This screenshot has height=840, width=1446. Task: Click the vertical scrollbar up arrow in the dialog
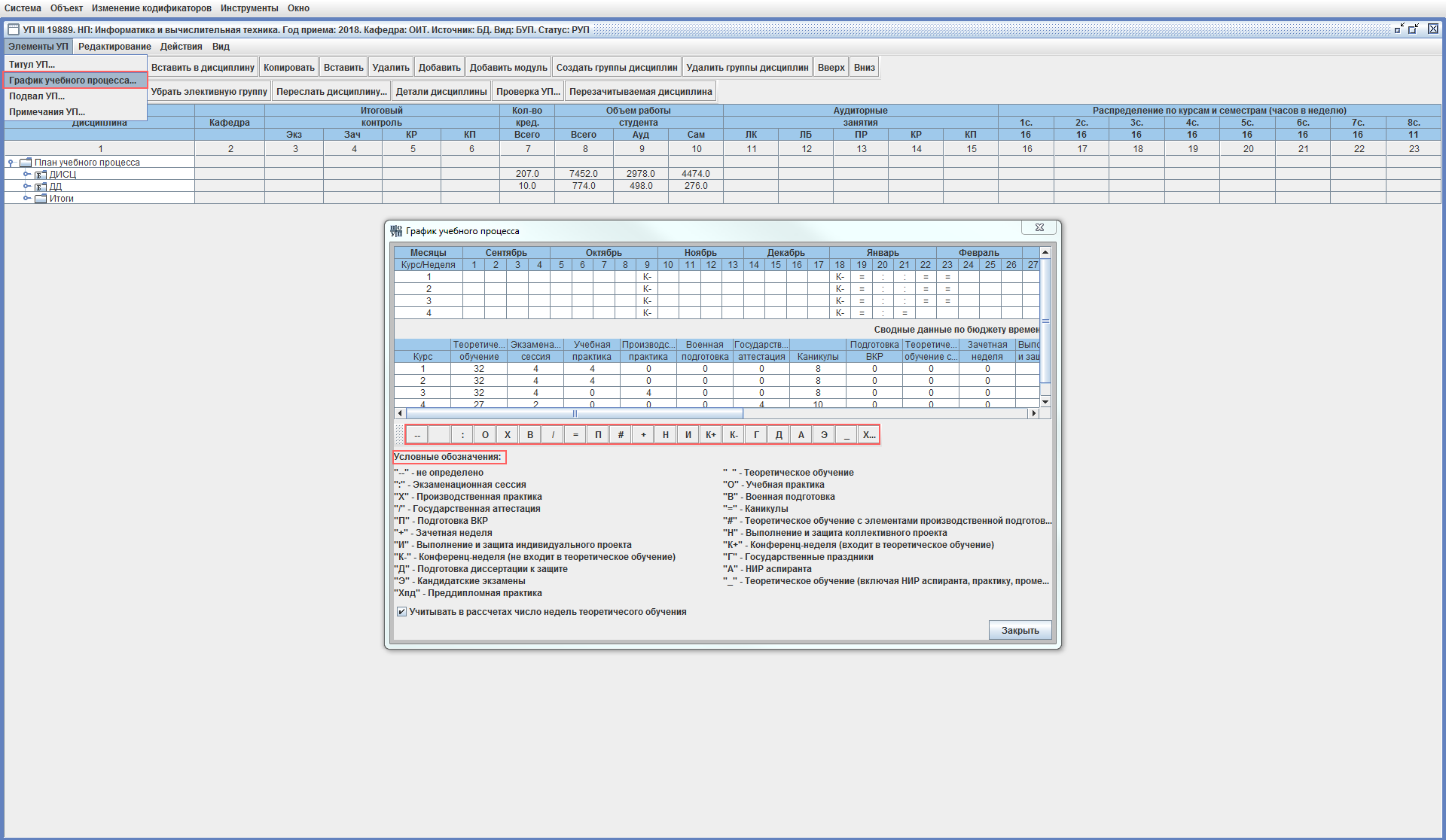(1045, 252)
